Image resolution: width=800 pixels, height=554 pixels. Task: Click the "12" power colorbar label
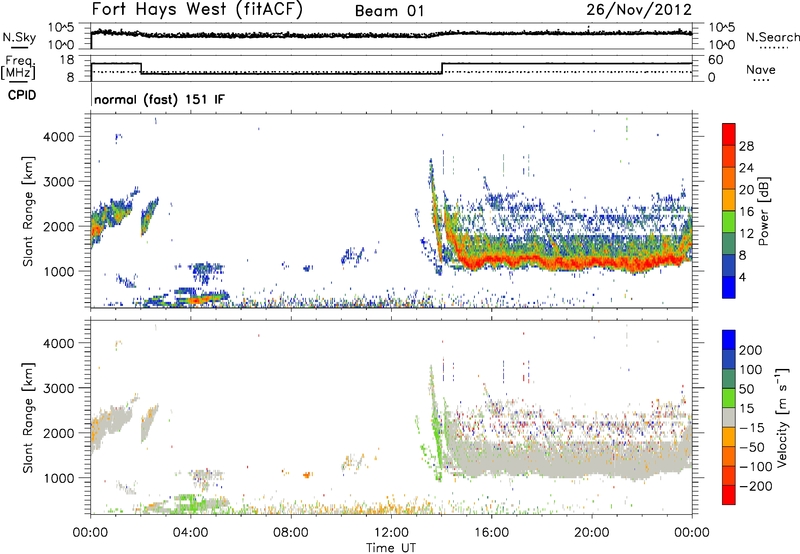pos(746,234)
